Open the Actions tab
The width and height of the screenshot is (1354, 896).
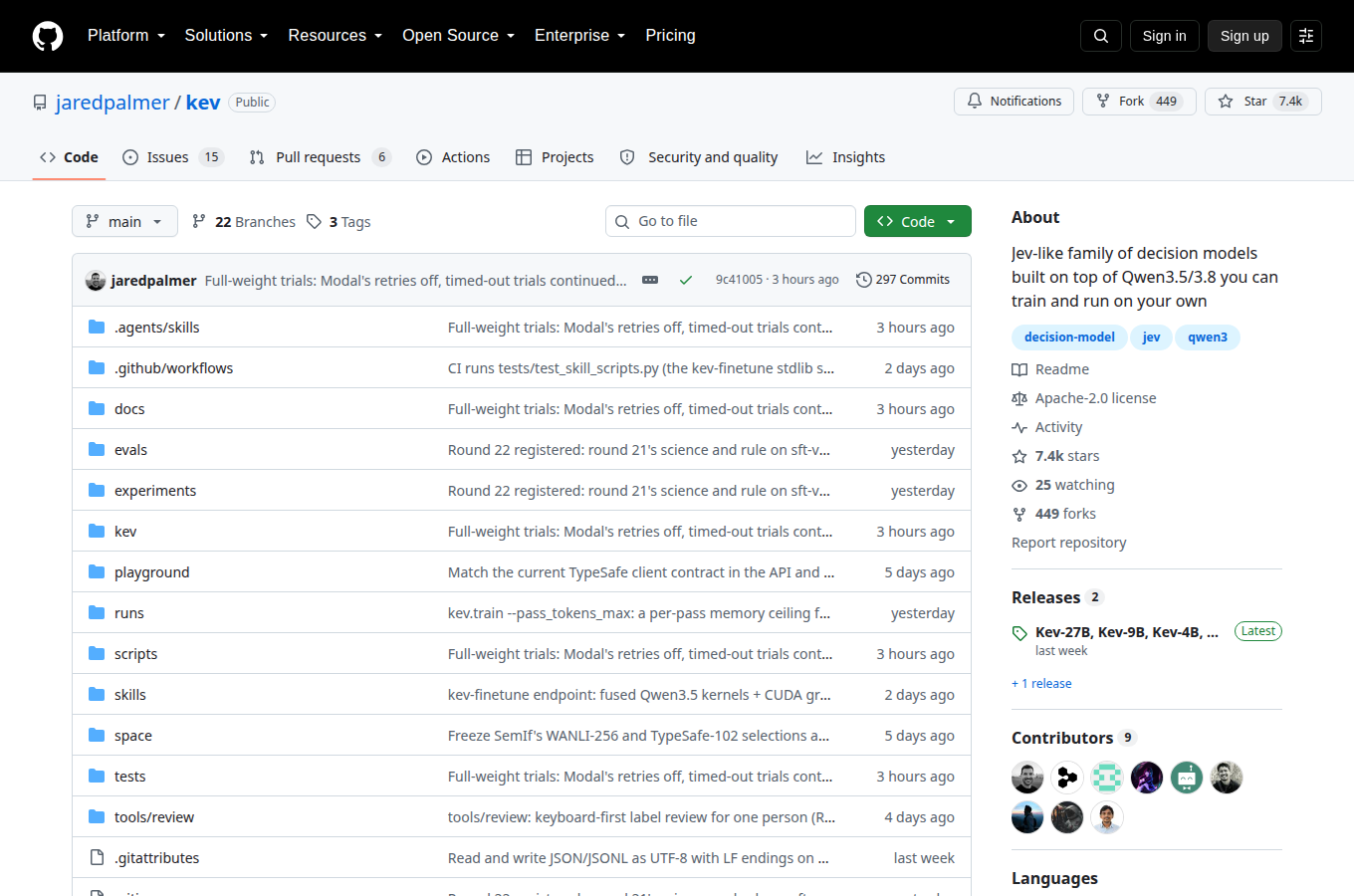(x=453, y=157)
